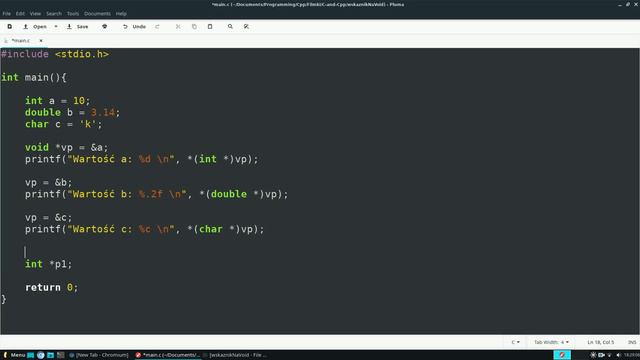Open the Help menu
Image resolution: width=640 pixels, height=360 pixels.
(x=121, y=13)
